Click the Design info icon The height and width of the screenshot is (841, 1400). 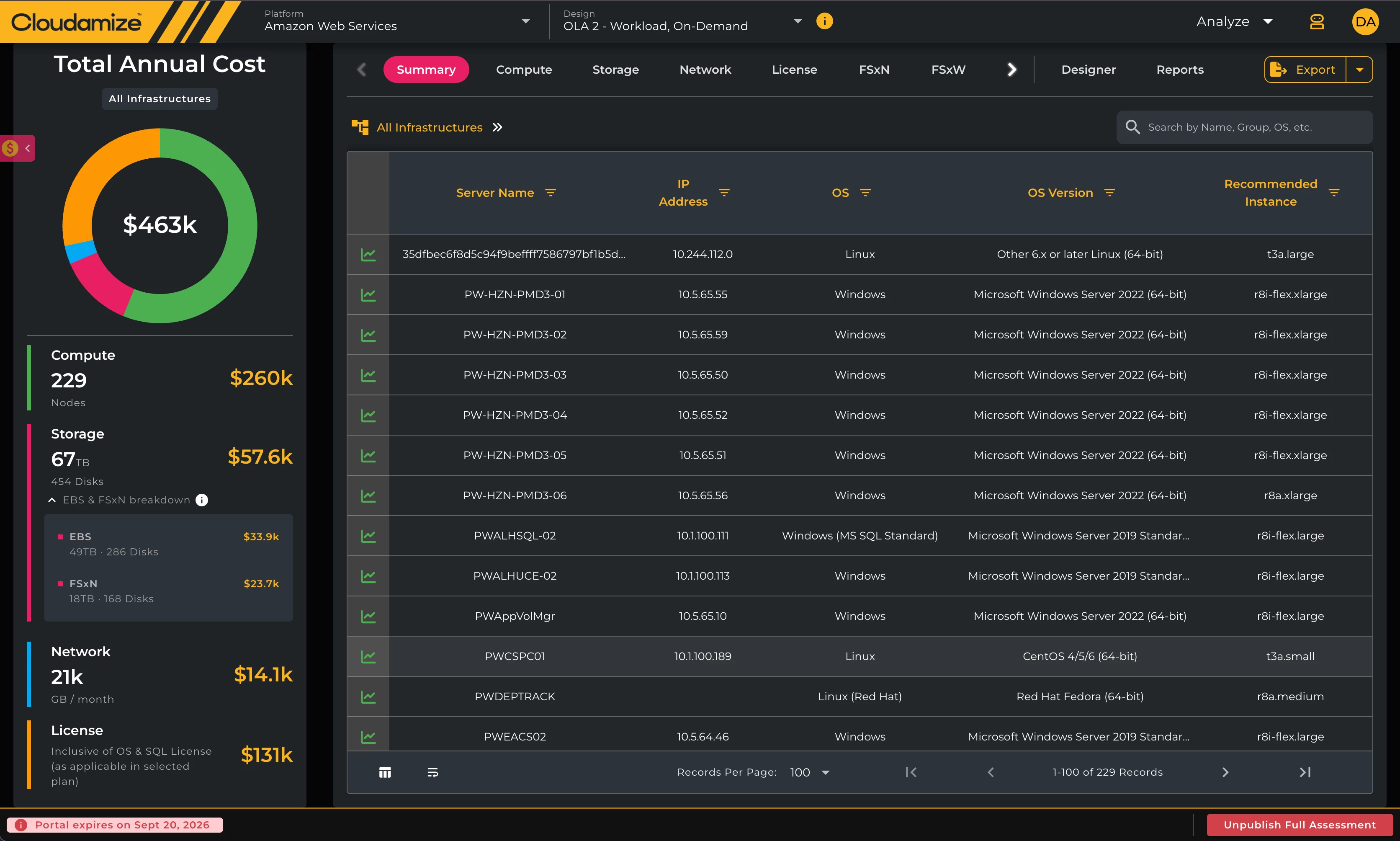[824, 21]
